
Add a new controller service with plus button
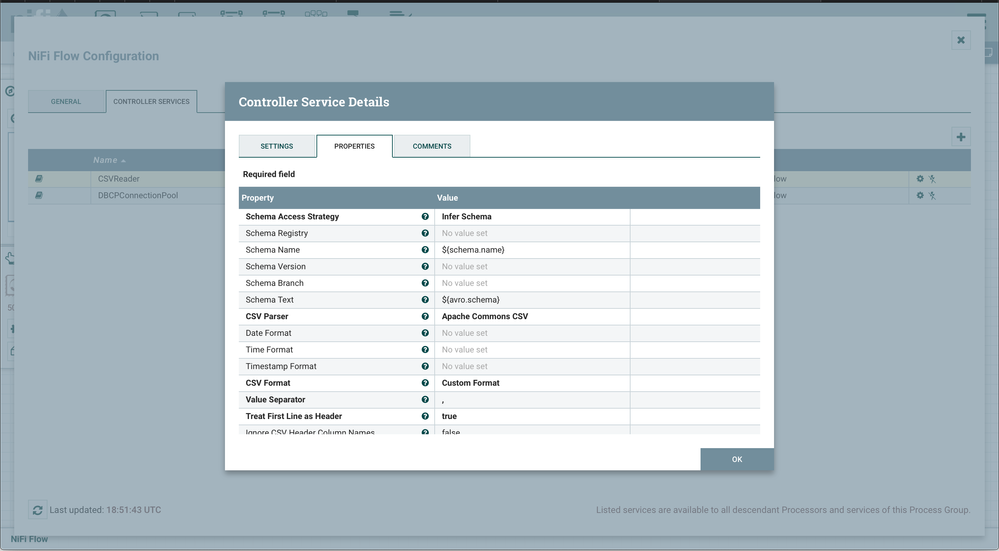coord(961,136)
